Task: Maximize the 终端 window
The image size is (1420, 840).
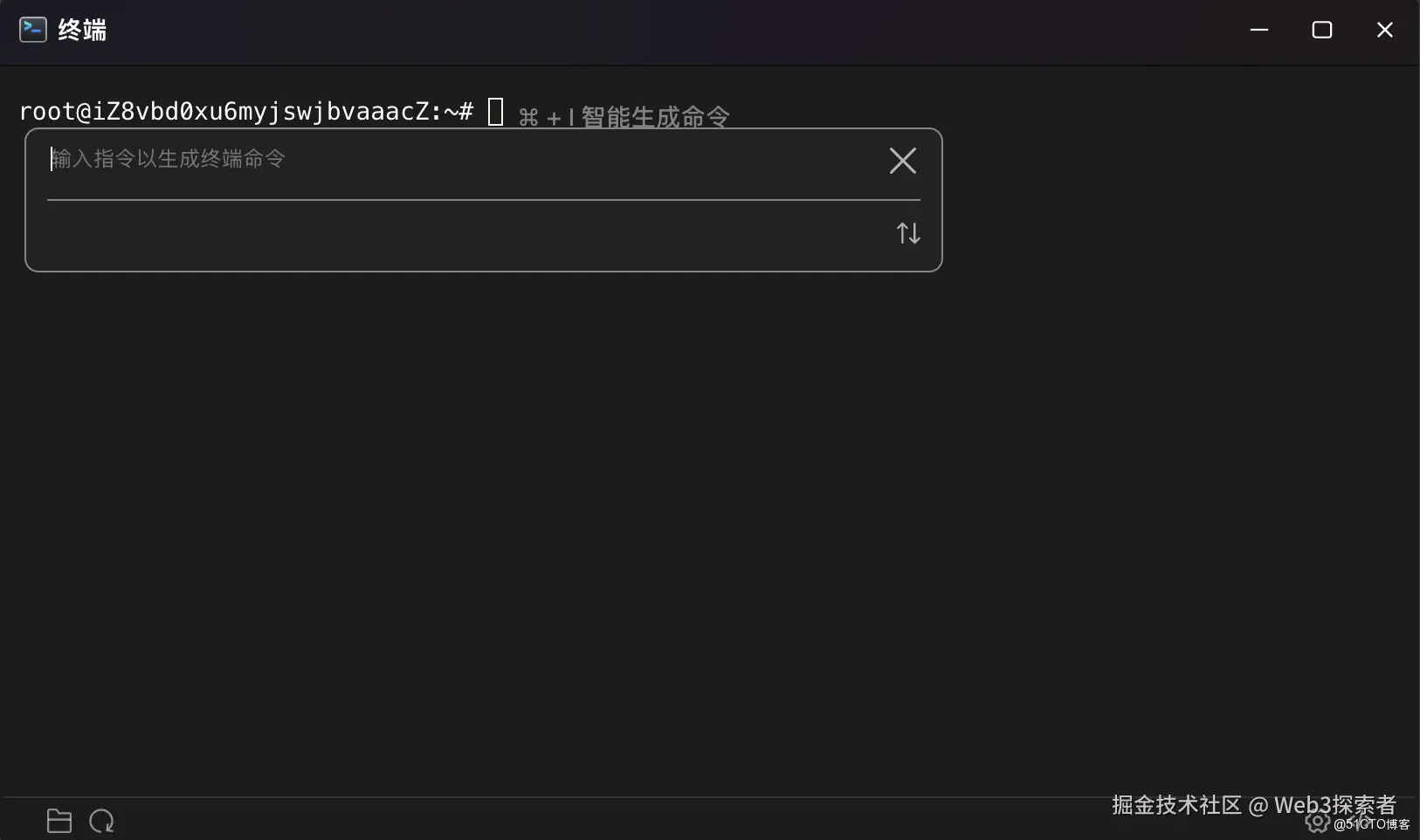Action: pyautogui.click(x=1322, y=29)
